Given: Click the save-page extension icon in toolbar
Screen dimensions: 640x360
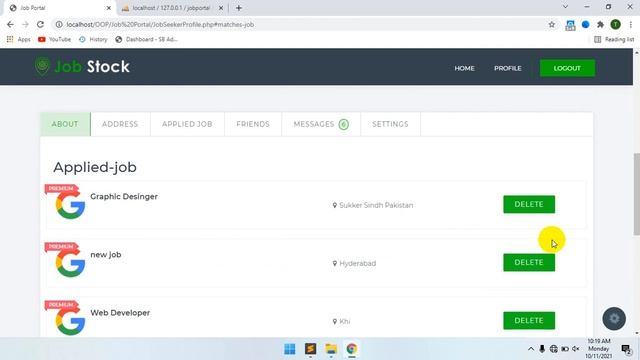Looking at the screenshot, I should (570, 25).
